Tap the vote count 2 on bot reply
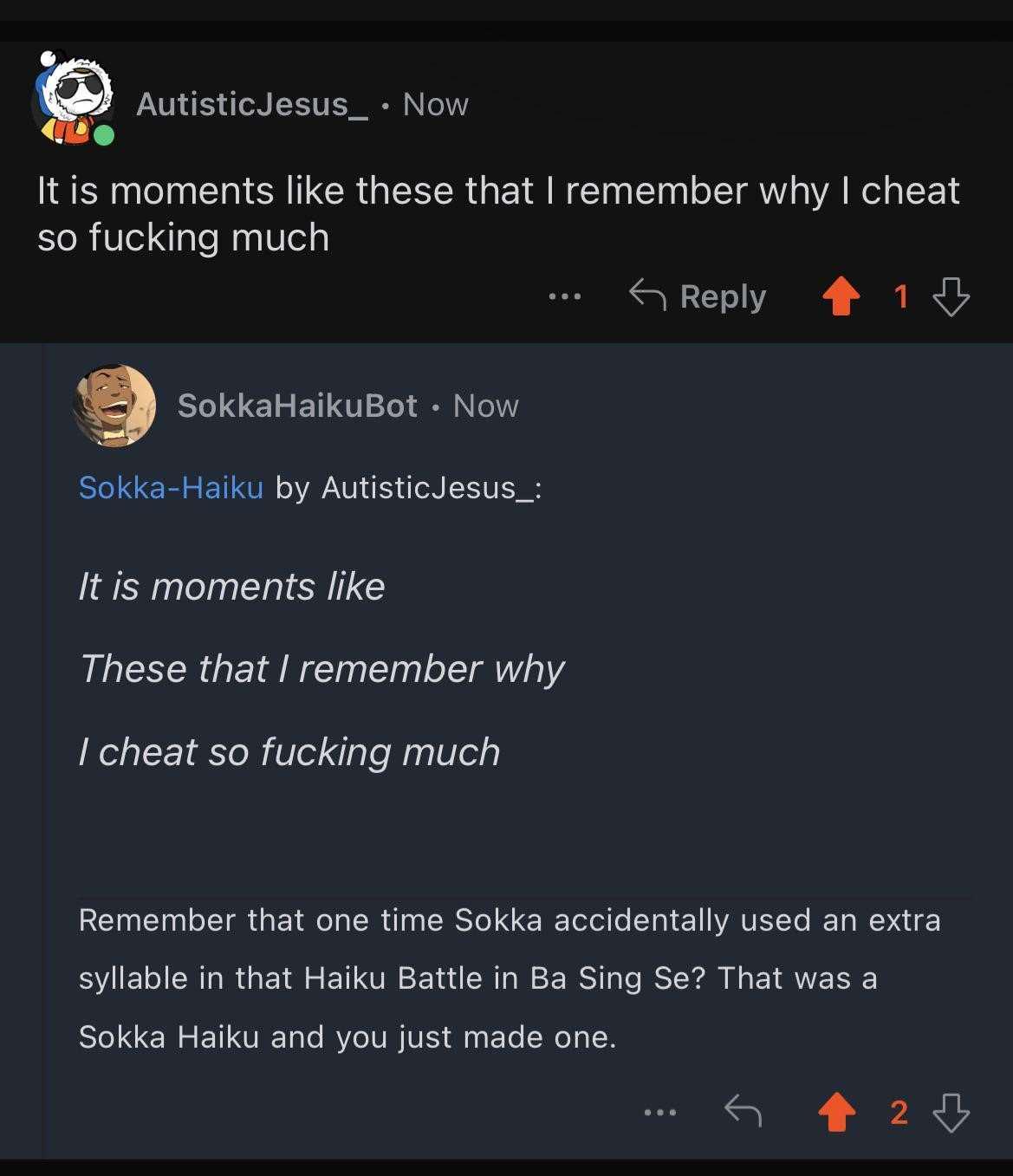Image resolution: width=1013 pixels, height=1176 pixels. 899,1113
